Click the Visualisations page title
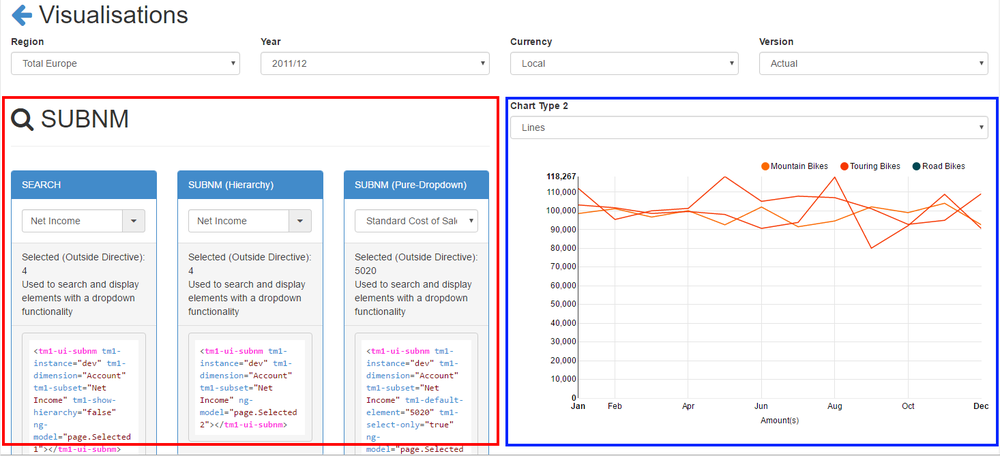 (113, 16)
